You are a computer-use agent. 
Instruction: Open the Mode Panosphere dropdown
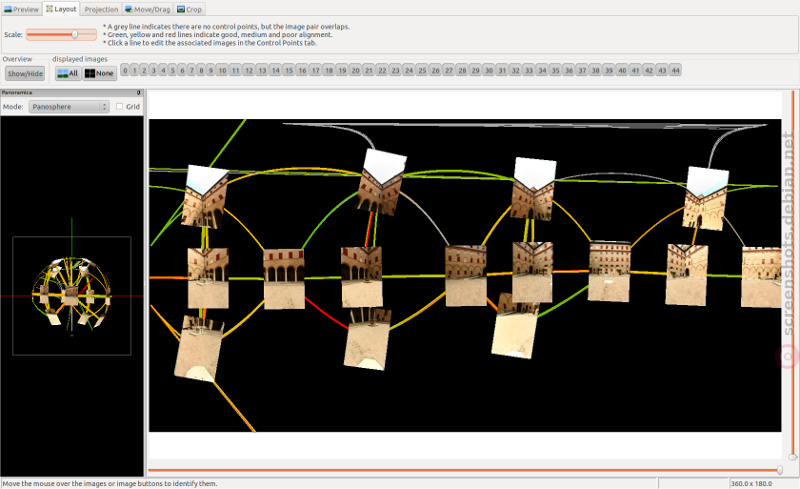(x=69, y=107)
